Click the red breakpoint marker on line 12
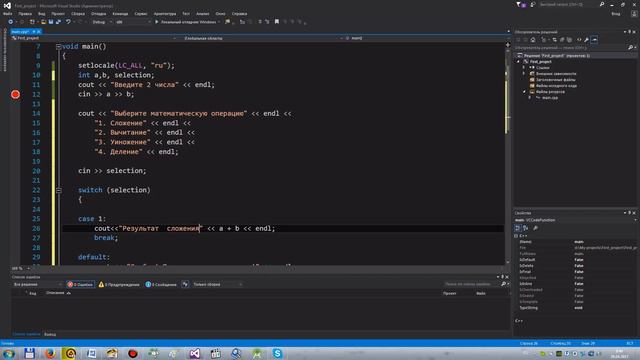This screenshot has height=360, width=640. point(16,95)
